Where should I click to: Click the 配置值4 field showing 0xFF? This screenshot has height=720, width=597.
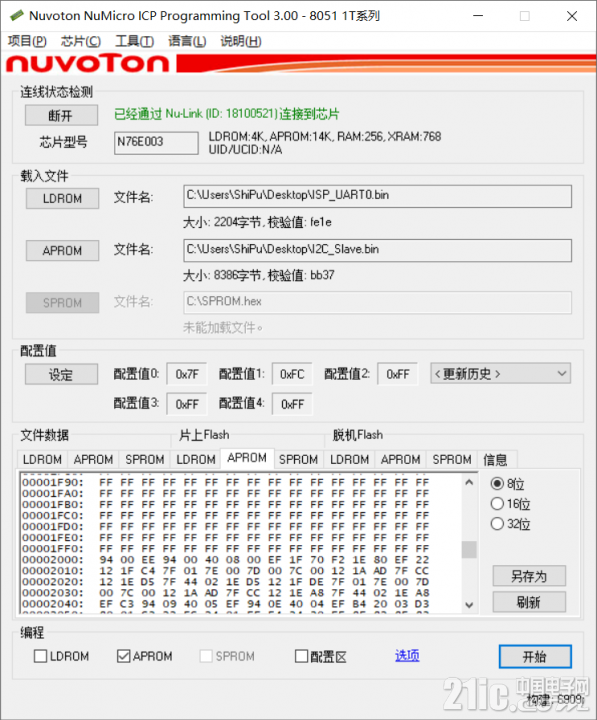[x=292, y=404]
